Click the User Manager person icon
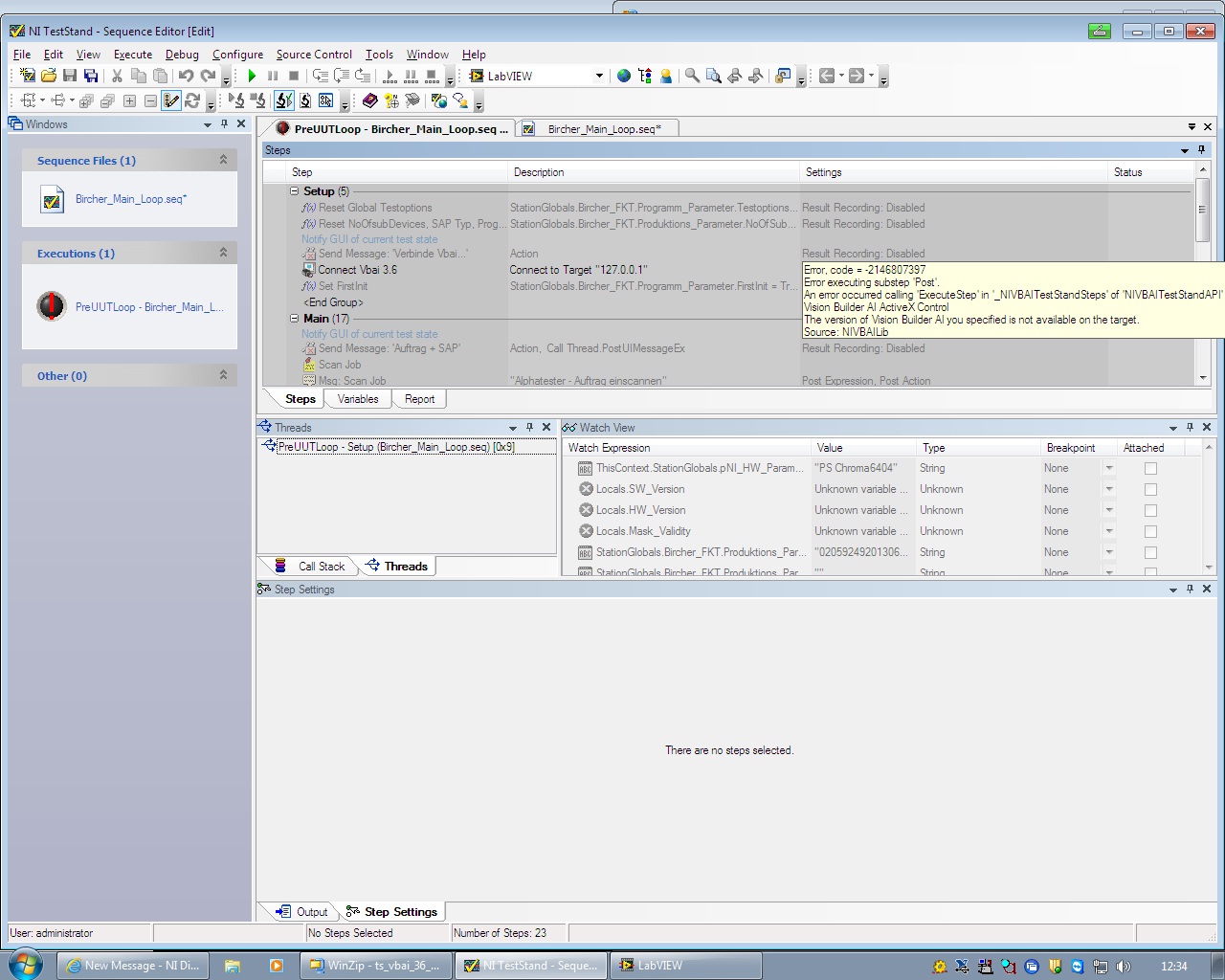Image resolution: width=1225 pixels, height=980 pixels. (666, 76)
